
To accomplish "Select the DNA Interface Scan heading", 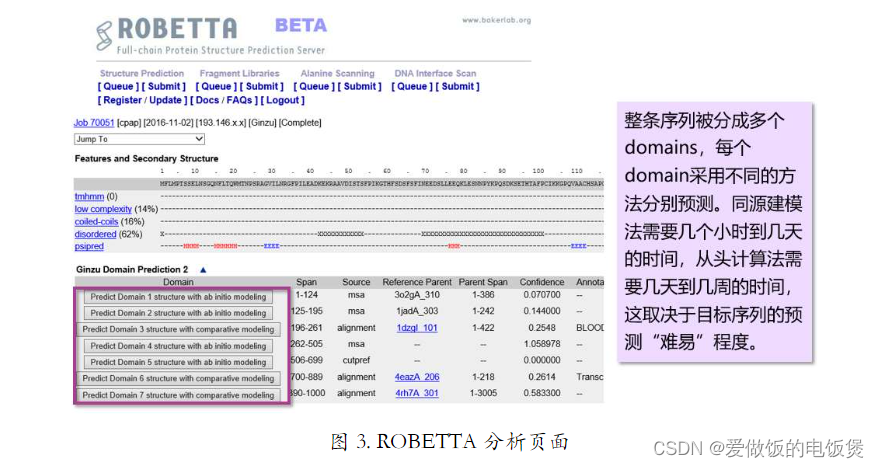I will (x=435, y=73).
